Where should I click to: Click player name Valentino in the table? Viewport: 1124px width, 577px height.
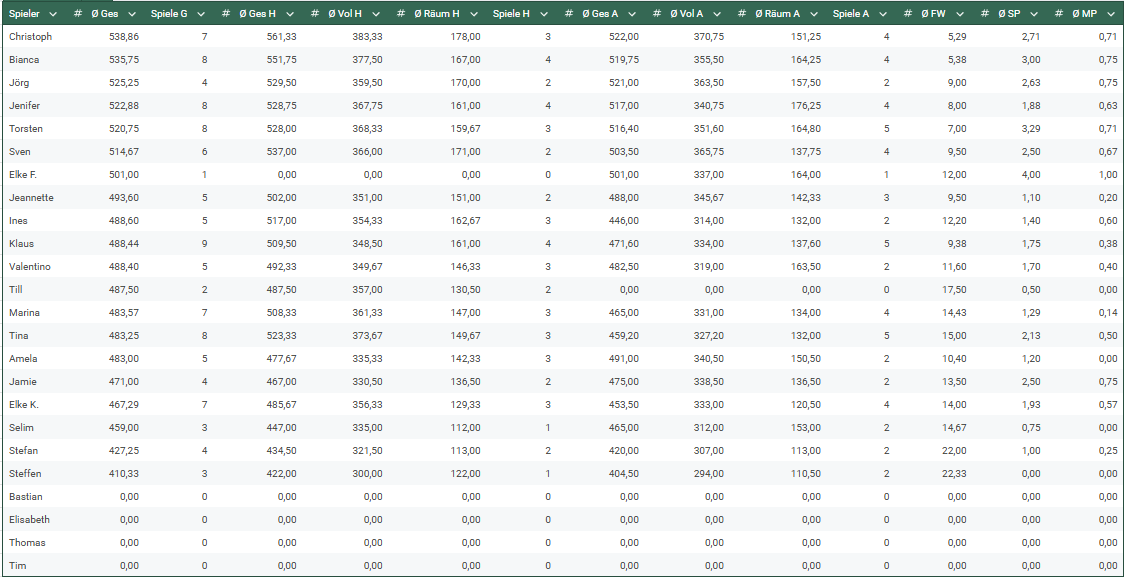point(29,267)
